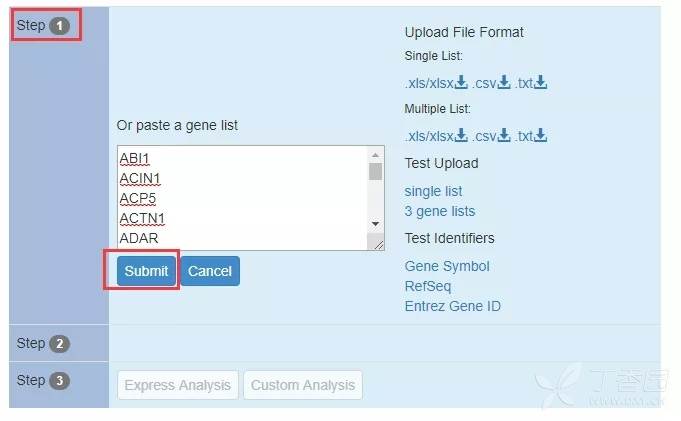681x421 pixels.
Task: Click the Step 3 number badge
Action: [60, 381]
